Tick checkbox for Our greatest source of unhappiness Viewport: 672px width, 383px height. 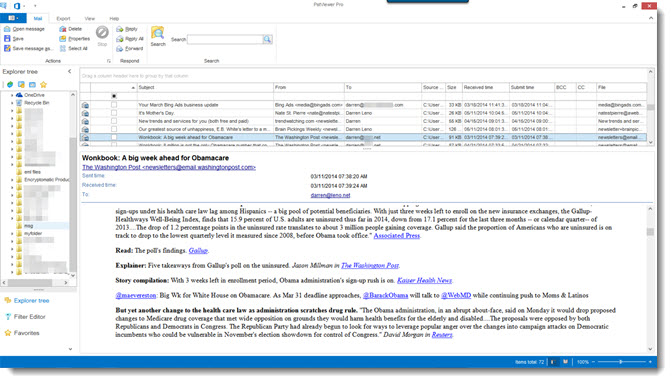coord(114,129)
